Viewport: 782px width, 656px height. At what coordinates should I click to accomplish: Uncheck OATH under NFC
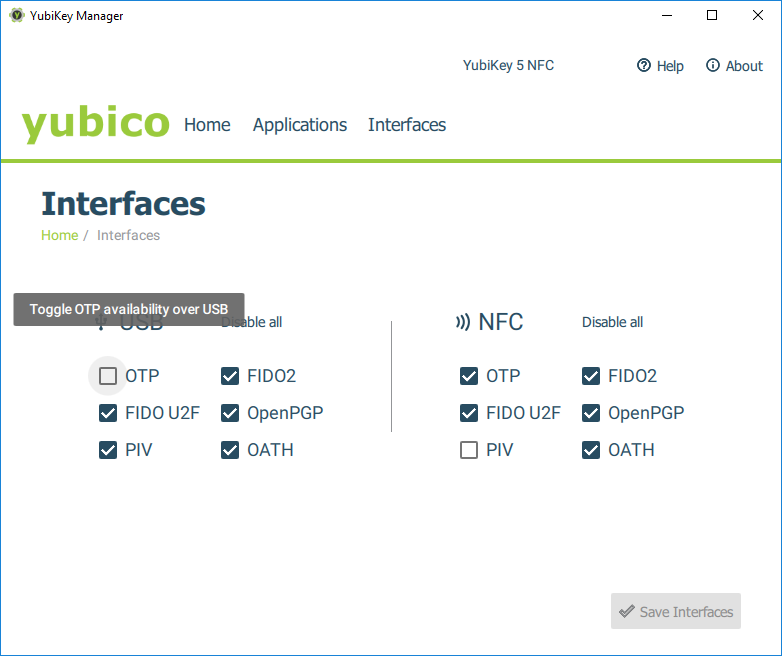coord(591,450)
